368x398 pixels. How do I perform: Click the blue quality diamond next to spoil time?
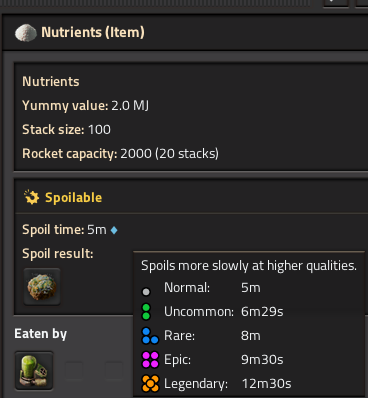coord(114,230)
